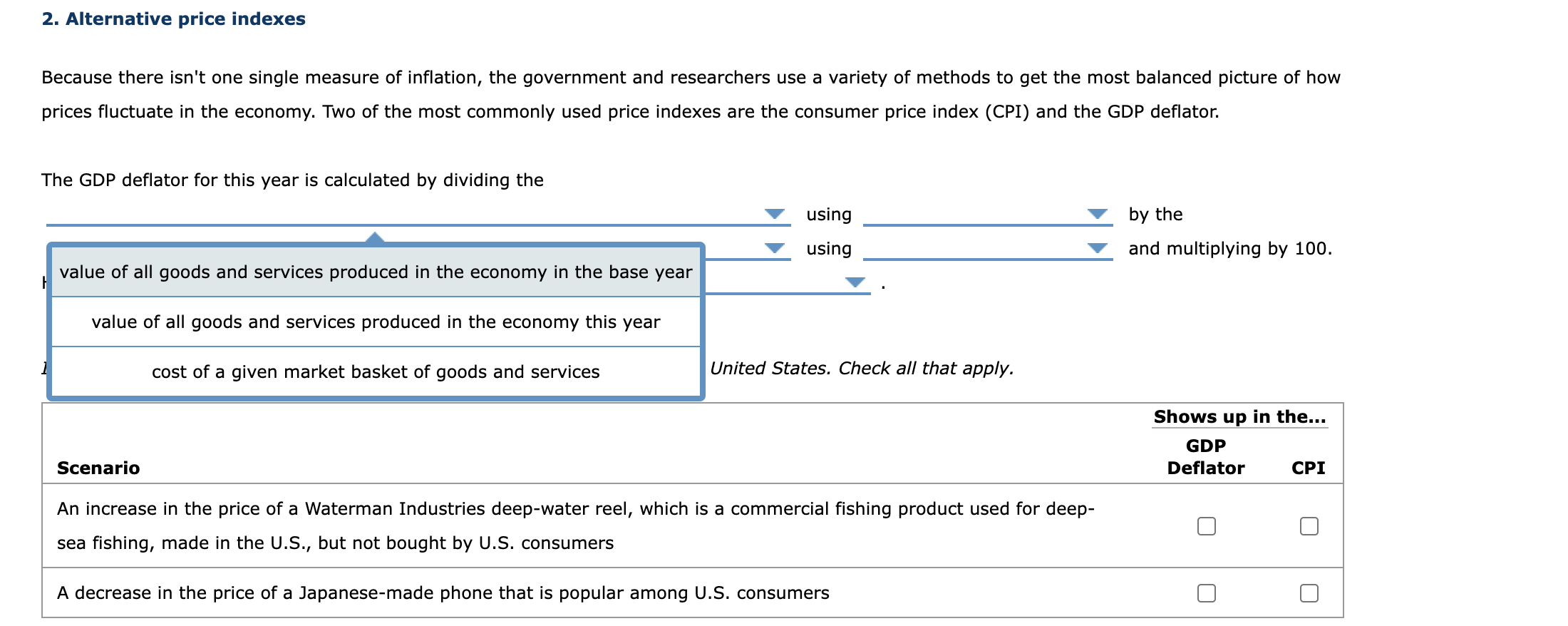
Task: Check CPI for the Waterman Industries scenario
Action: click(1309, 525)
